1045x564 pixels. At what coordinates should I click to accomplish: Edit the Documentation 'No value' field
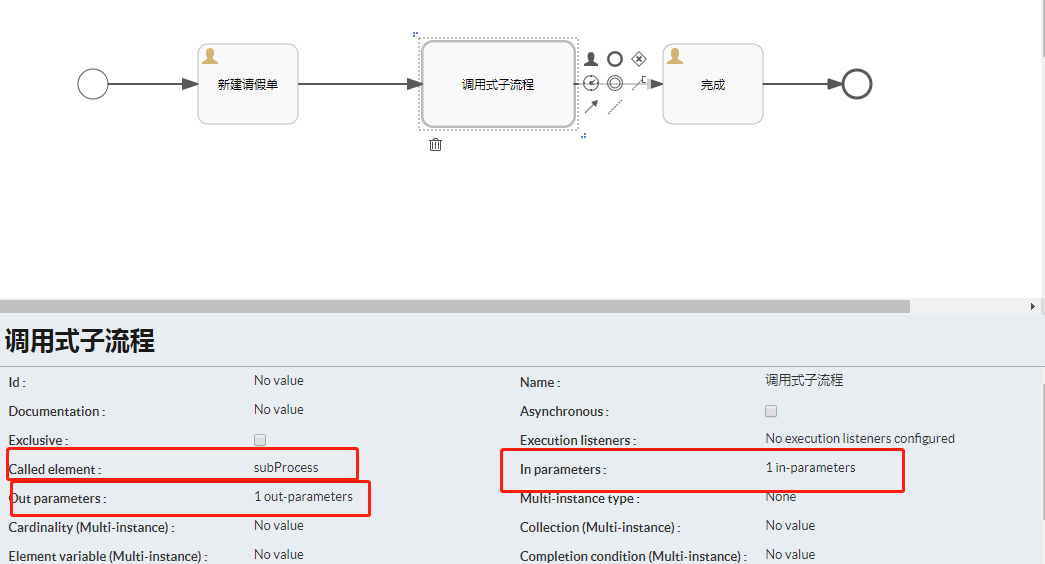[x=279, y=409]
